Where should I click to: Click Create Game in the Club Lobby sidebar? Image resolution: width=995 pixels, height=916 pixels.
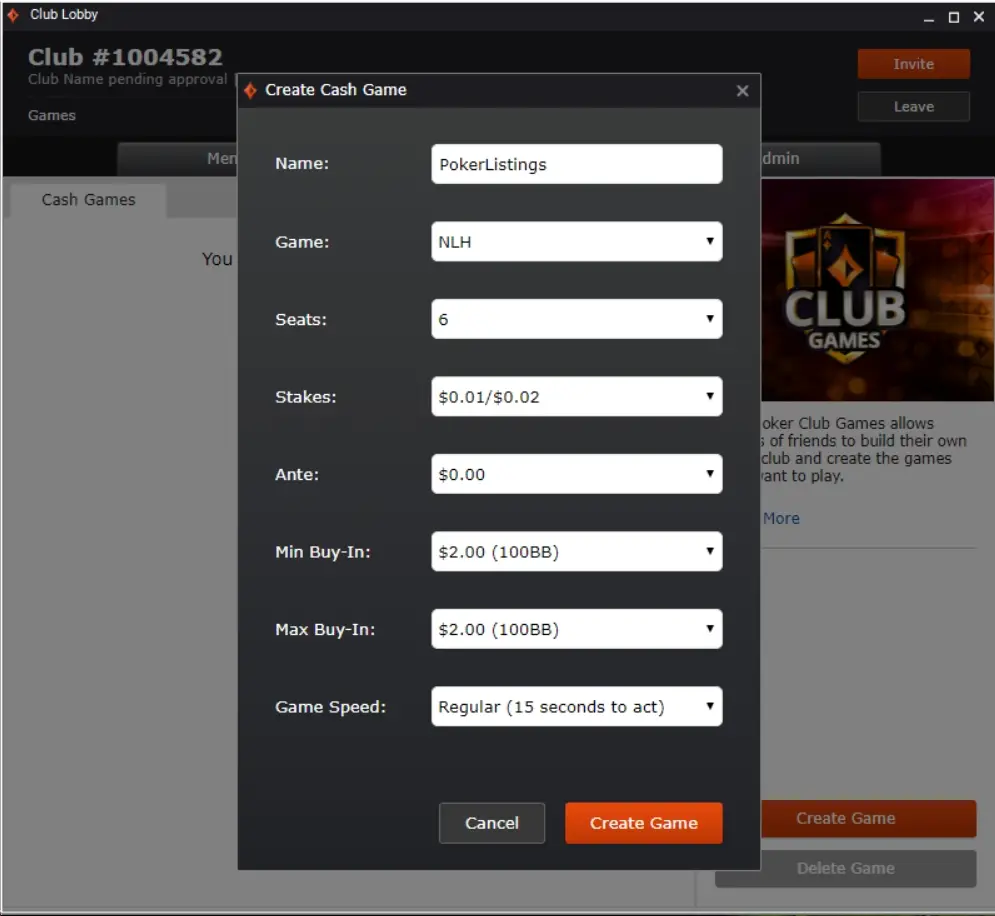(867, 818)
